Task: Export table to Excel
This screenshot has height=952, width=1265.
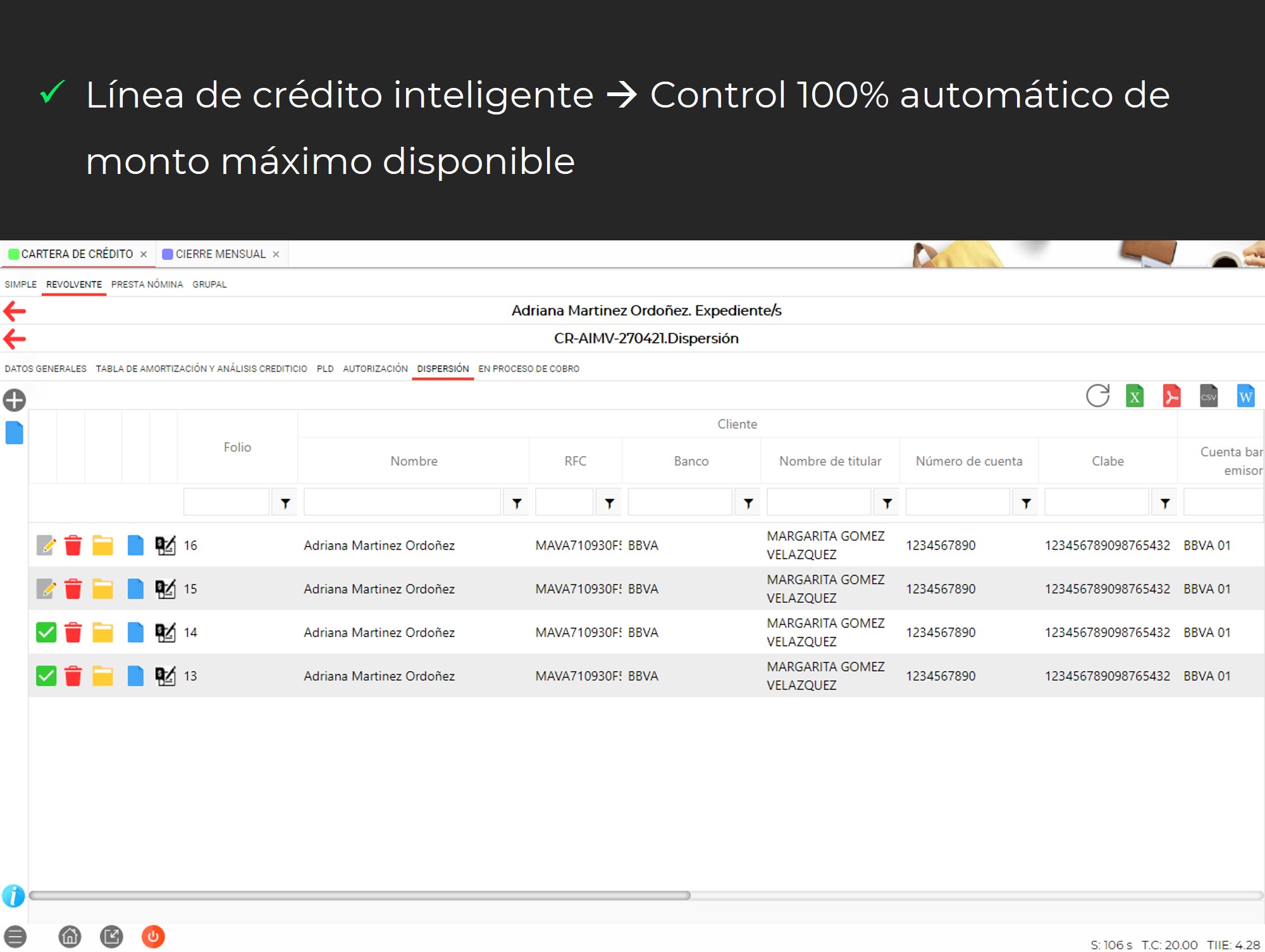Action: pos(1135,397)
